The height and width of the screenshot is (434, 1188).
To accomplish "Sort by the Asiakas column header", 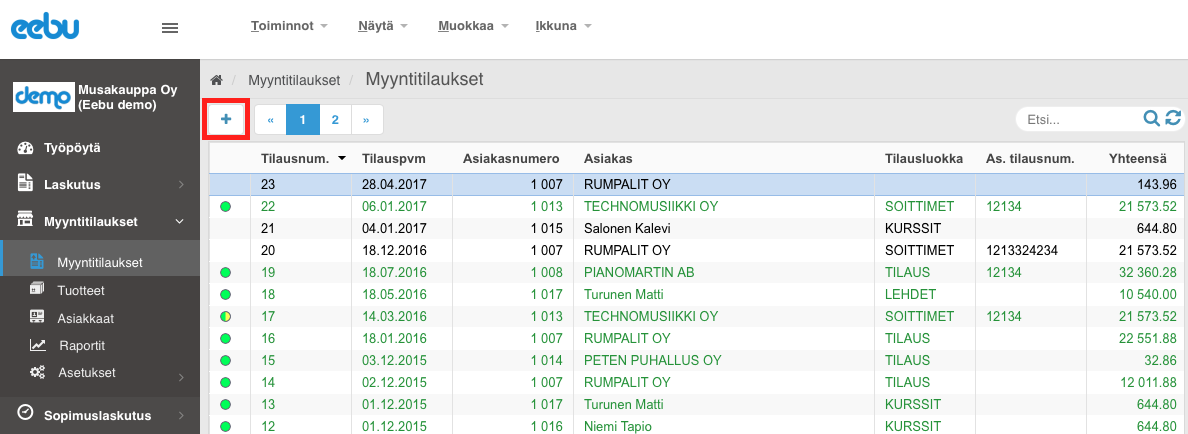I will [x=608, y=158].
